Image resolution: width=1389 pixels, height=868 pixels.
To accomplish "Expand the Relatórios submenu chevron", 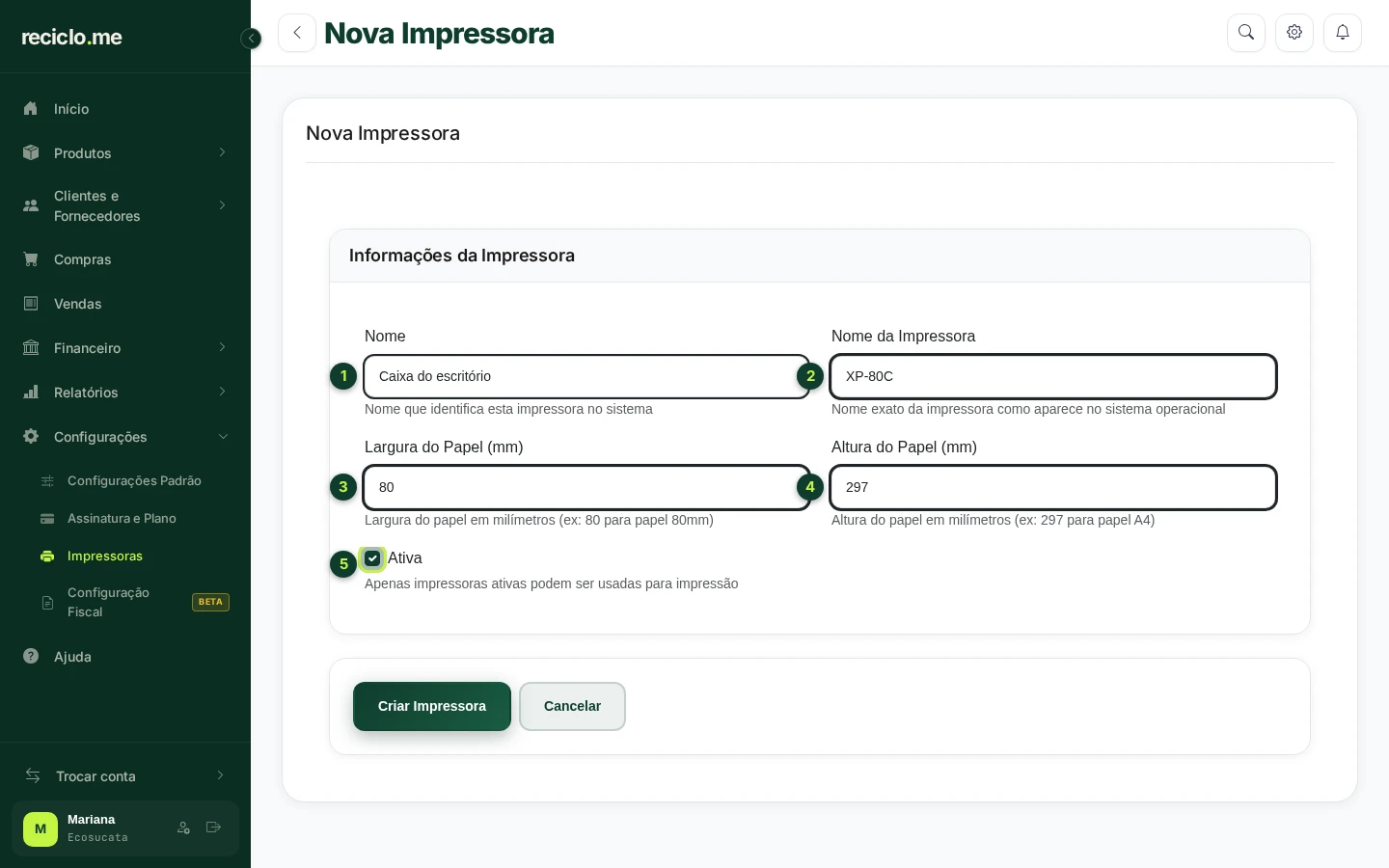I will coord(222,392).
